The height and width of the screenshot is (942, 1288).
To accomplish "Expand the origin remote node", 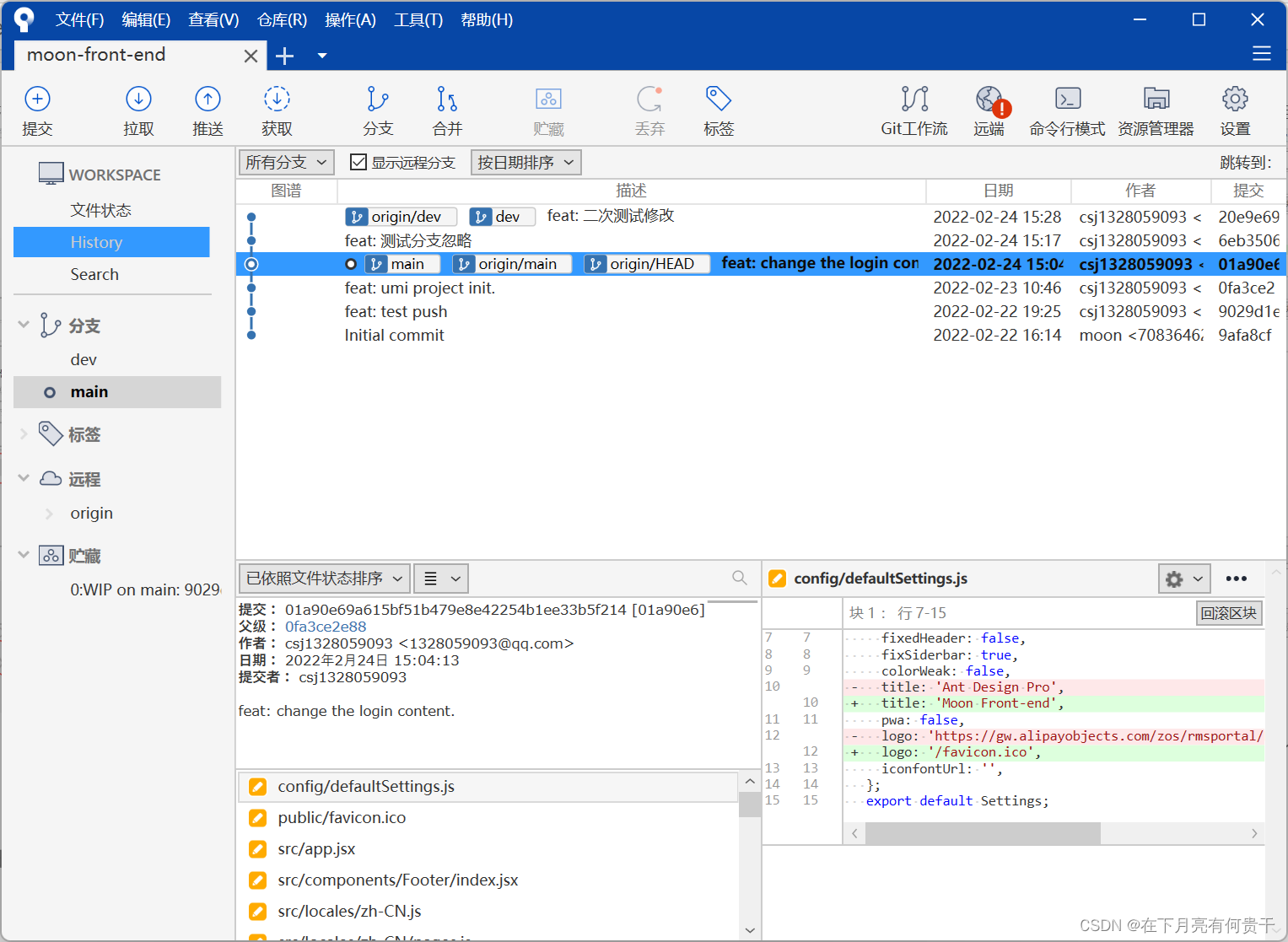I will coord(49,513).
